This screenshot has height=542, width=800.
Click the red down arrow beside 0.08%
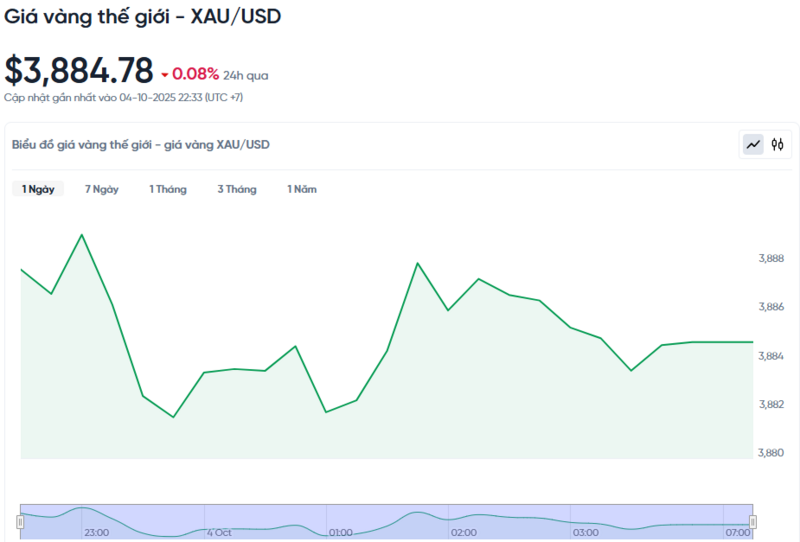[165, 75]
